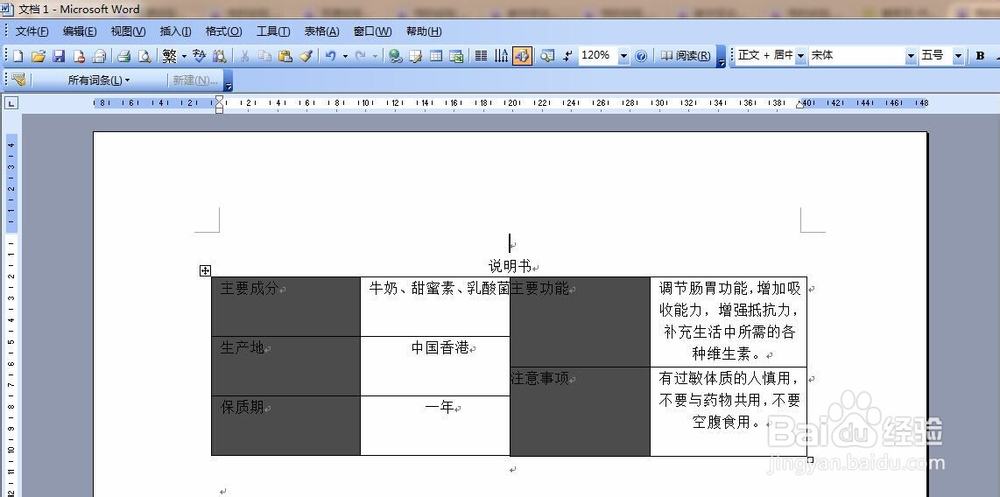Viewport: 1000px width, 497px height.
Task: Click the 保质期 table cell
Action: (x=286, y=425)
